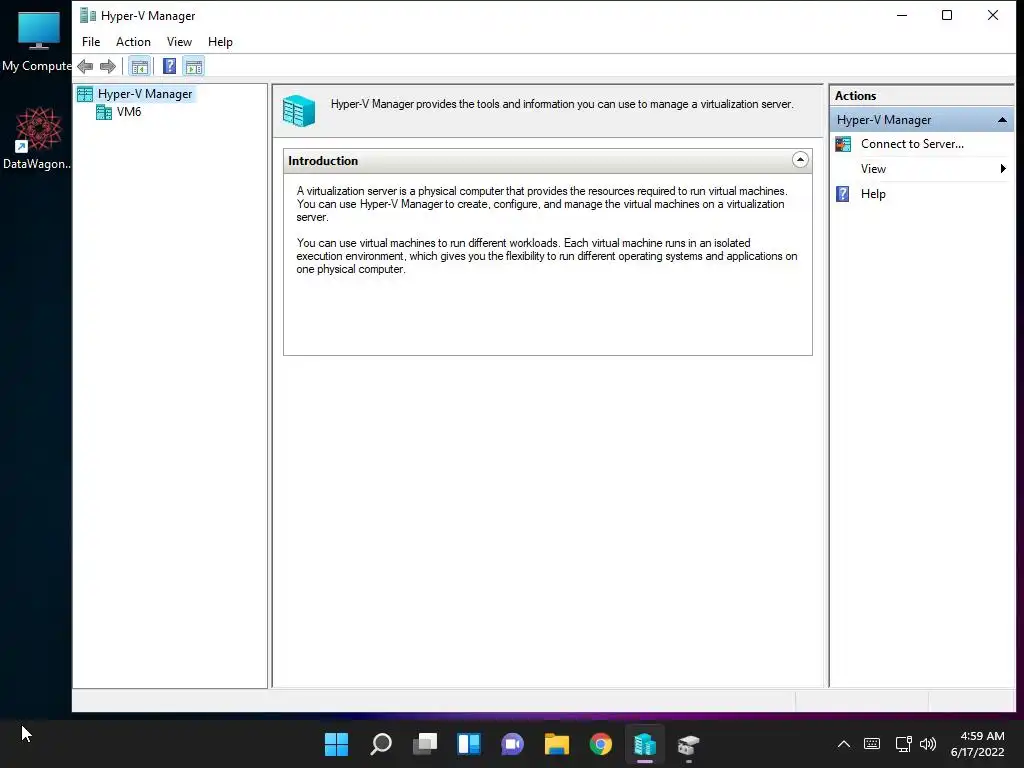Screen dimensions: 1024x768
Task: Open volume control tray icon
Action: click(927, 744)
